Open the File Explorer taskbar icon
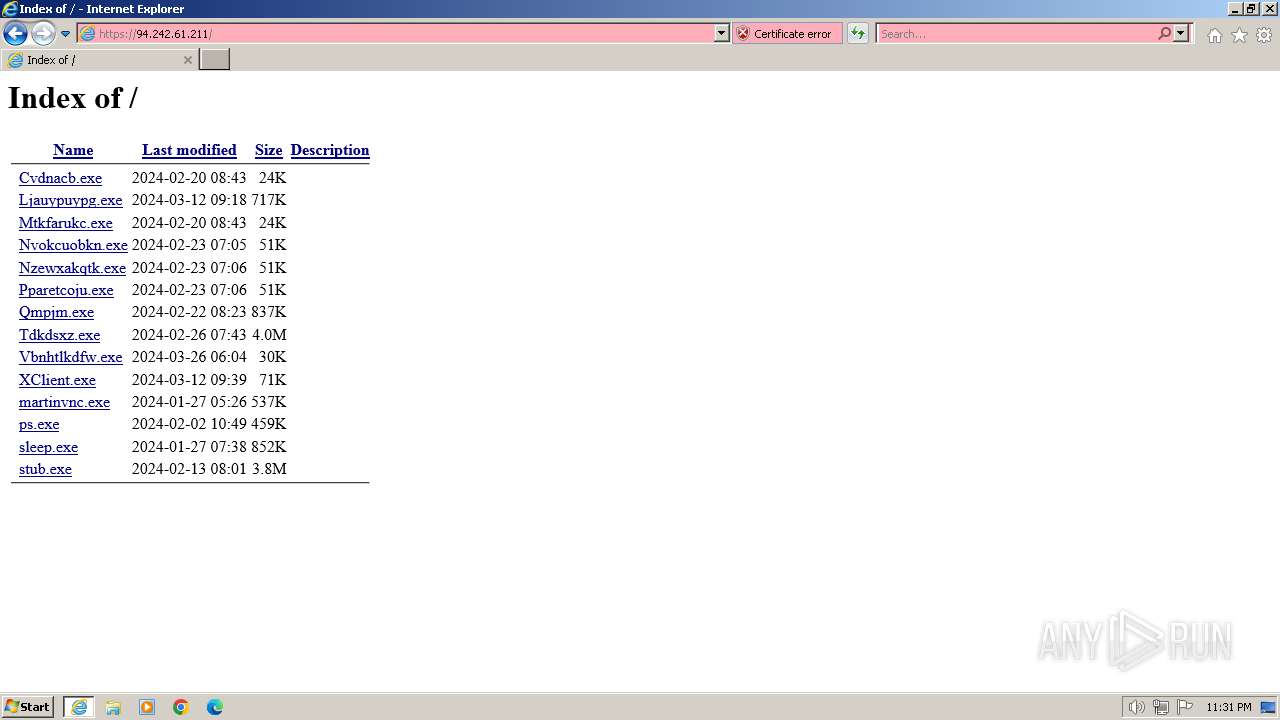 click(x=113, y=707)
